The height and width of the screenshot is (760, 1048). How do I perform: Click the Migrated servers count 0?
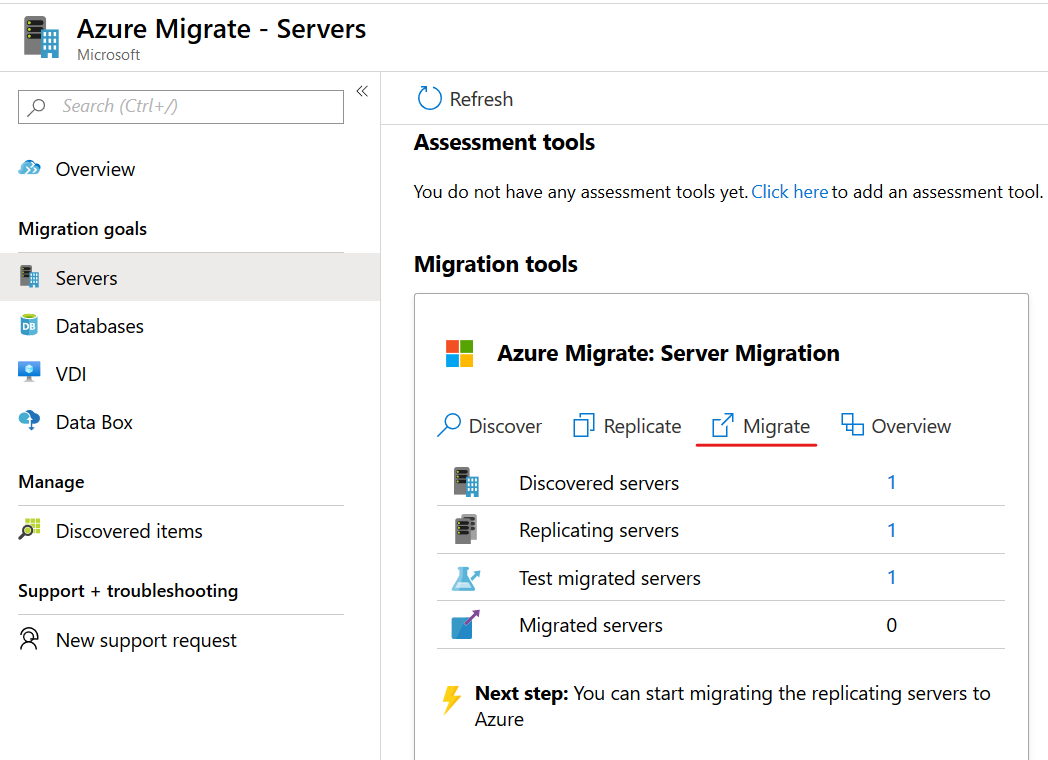(x=892, y=626)
